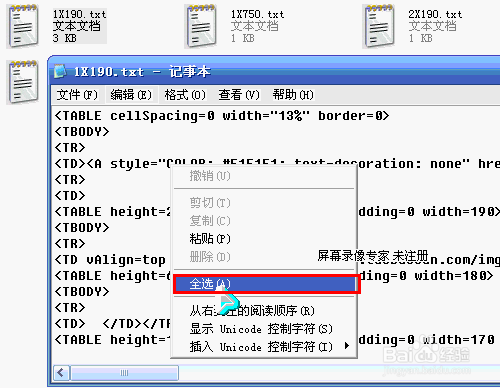
Task: Open the 查看(V) menu in Notepad
Action: pos(239,95)
